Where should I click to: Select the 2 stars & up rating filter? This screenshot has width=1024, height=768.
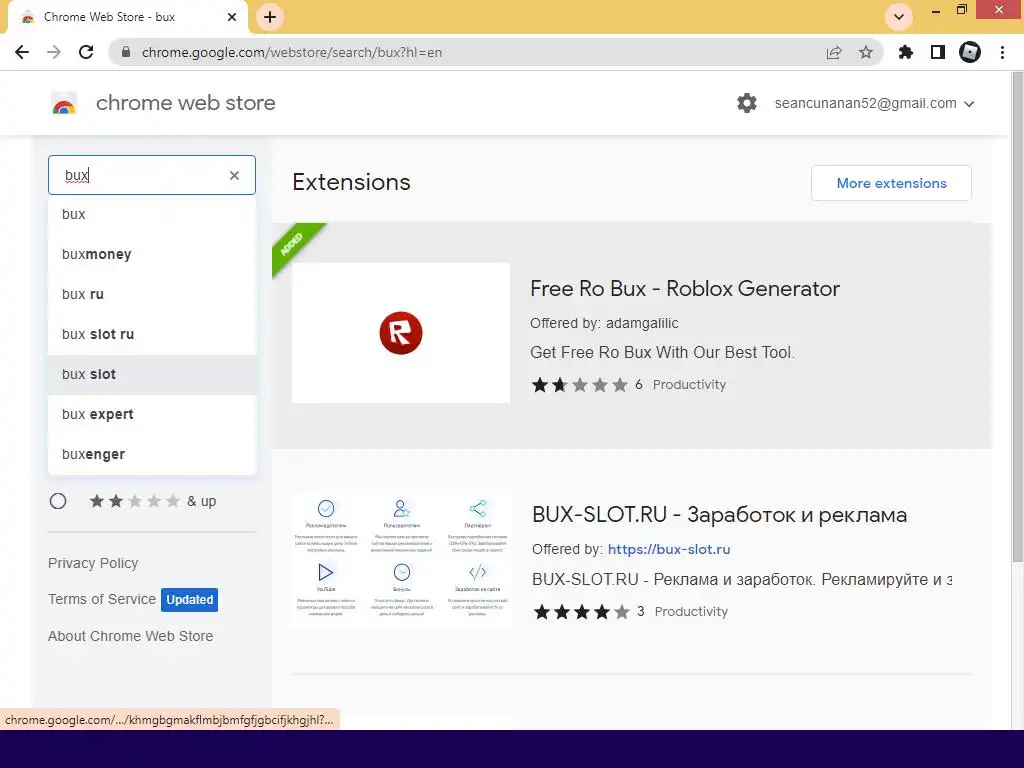point(58,501)
